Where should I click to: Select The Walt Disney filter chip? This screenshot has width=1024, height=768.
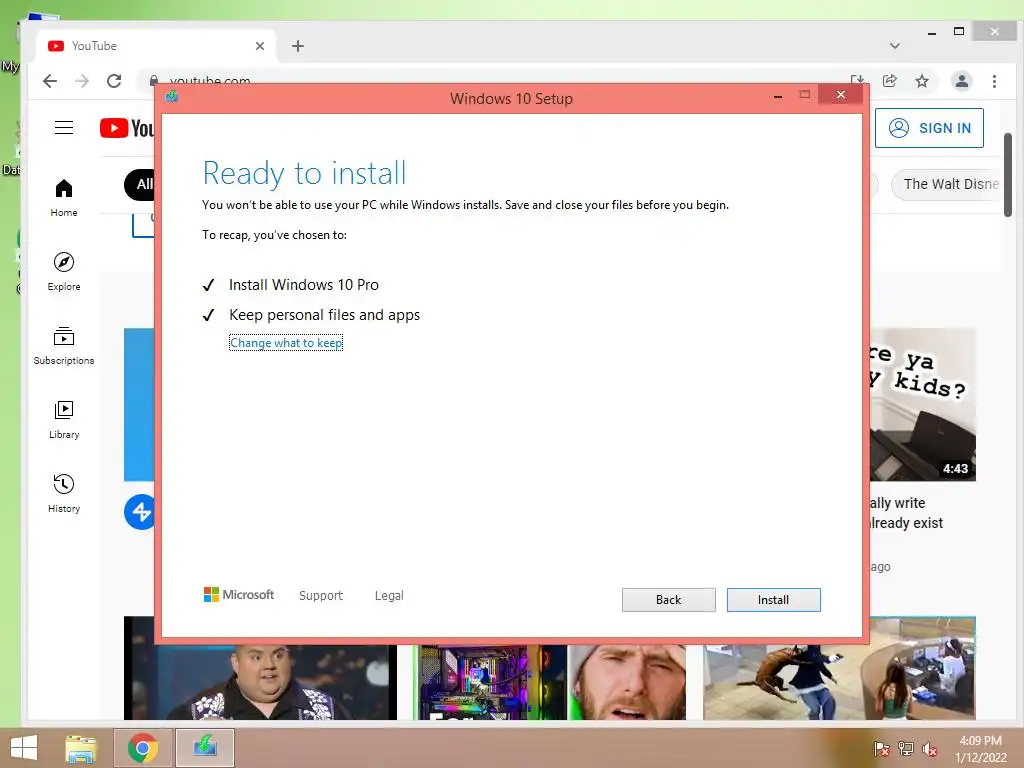[x=946, y=184]
